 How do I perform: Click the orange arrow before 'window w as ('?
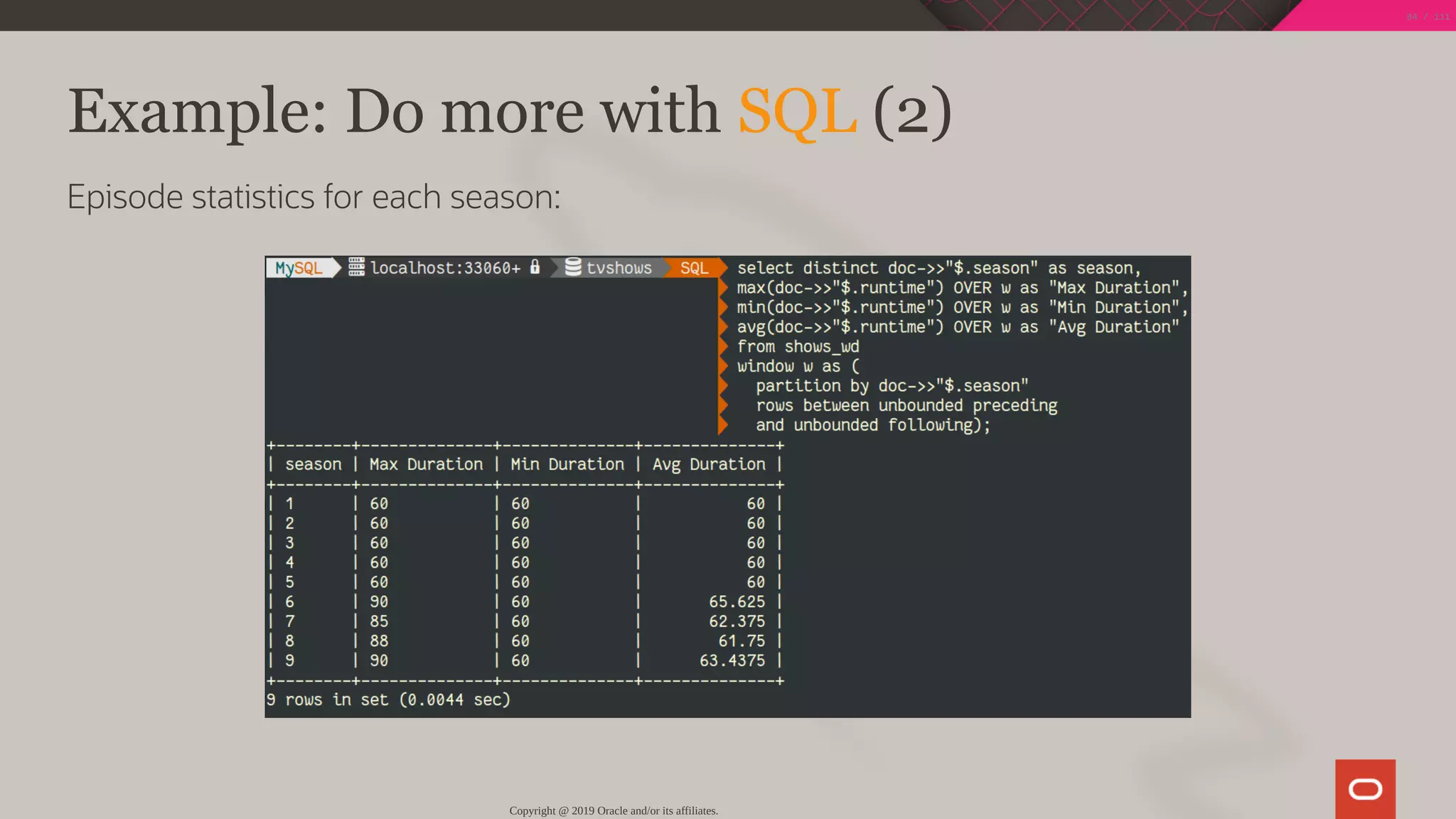coord(723,366)
